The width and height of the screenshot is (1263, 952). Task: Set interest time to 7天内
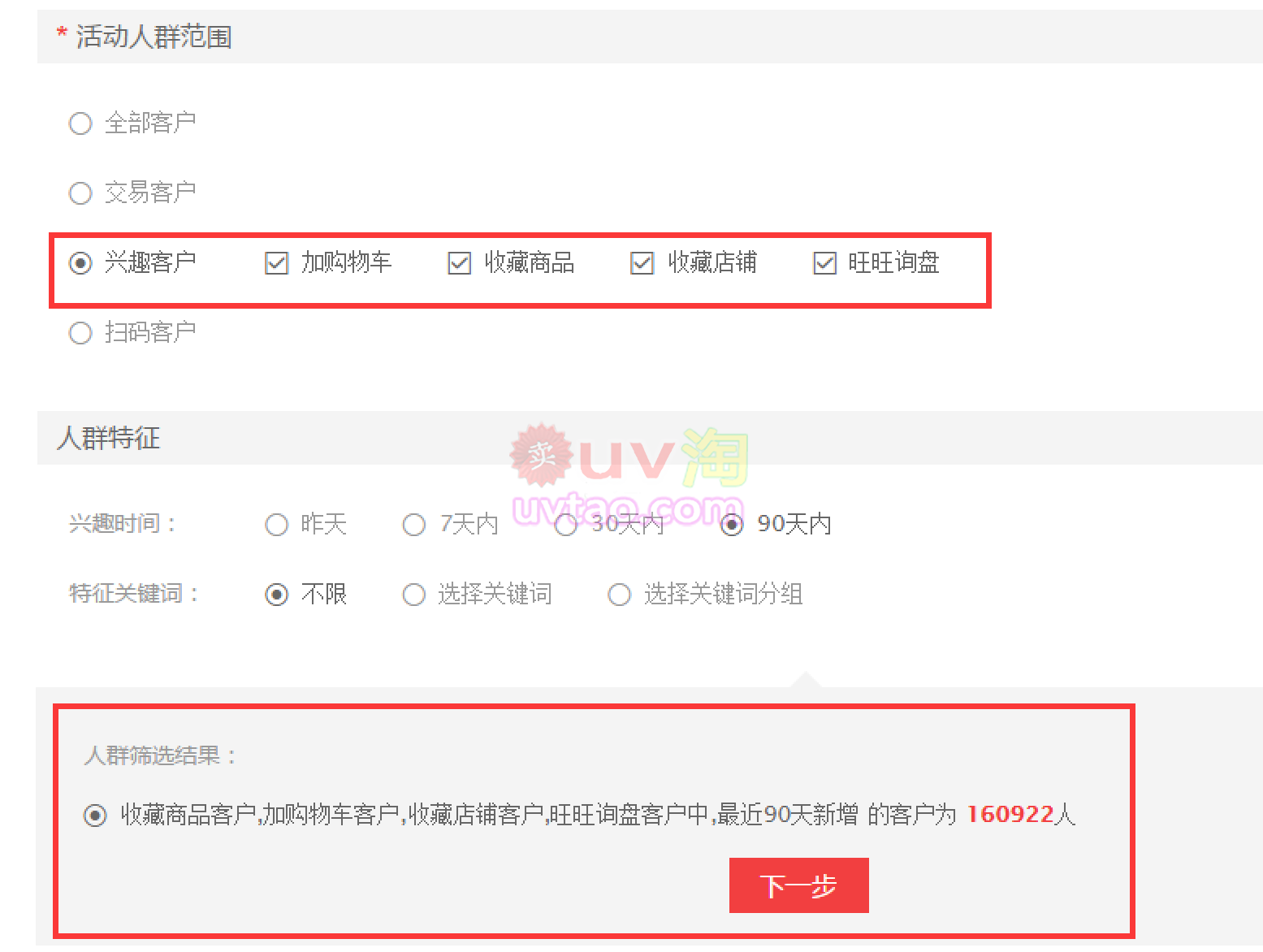[x=414, y=525]
